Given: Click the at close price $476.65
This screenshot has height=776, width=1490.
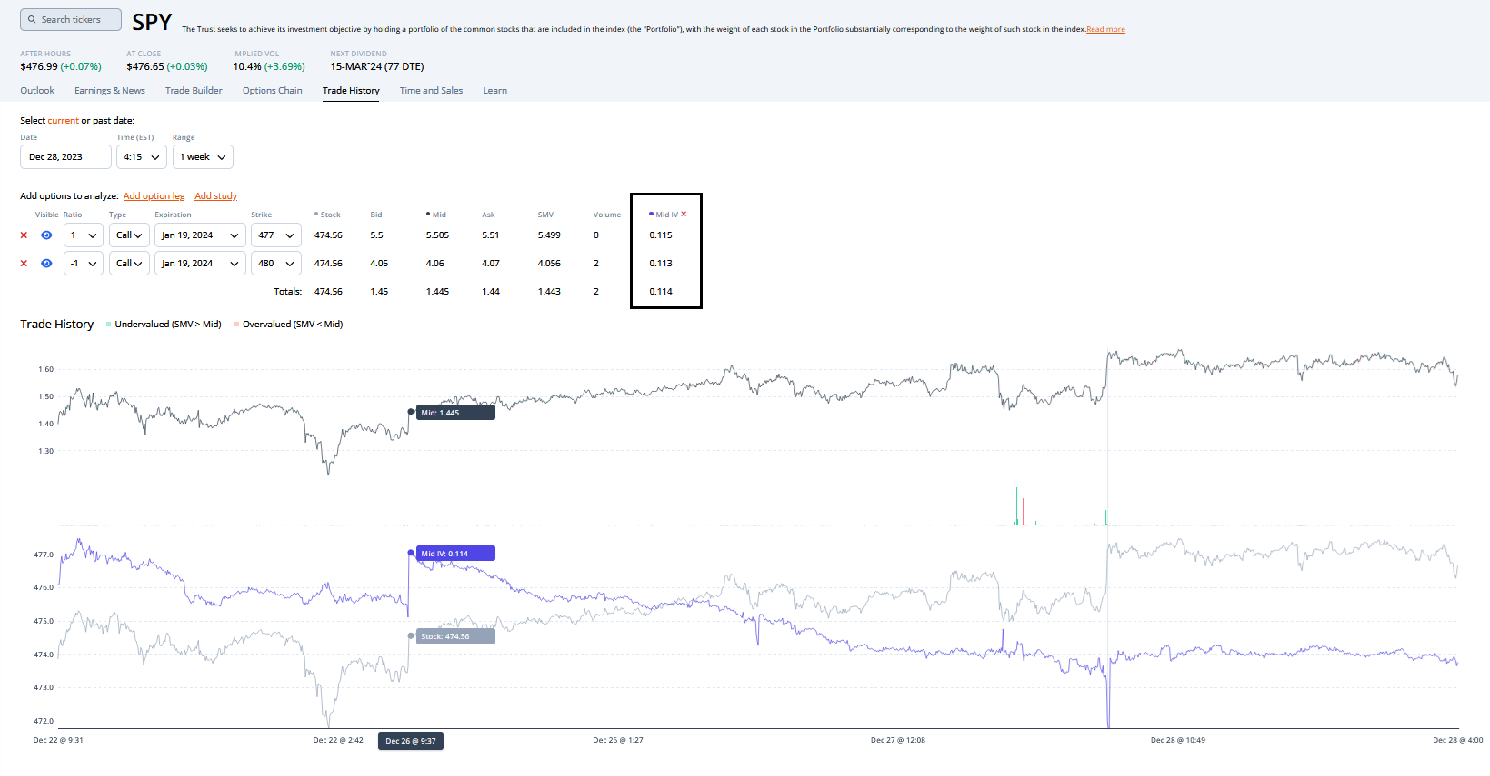Looking at the screenshot, I should click(x=145, y=66).
